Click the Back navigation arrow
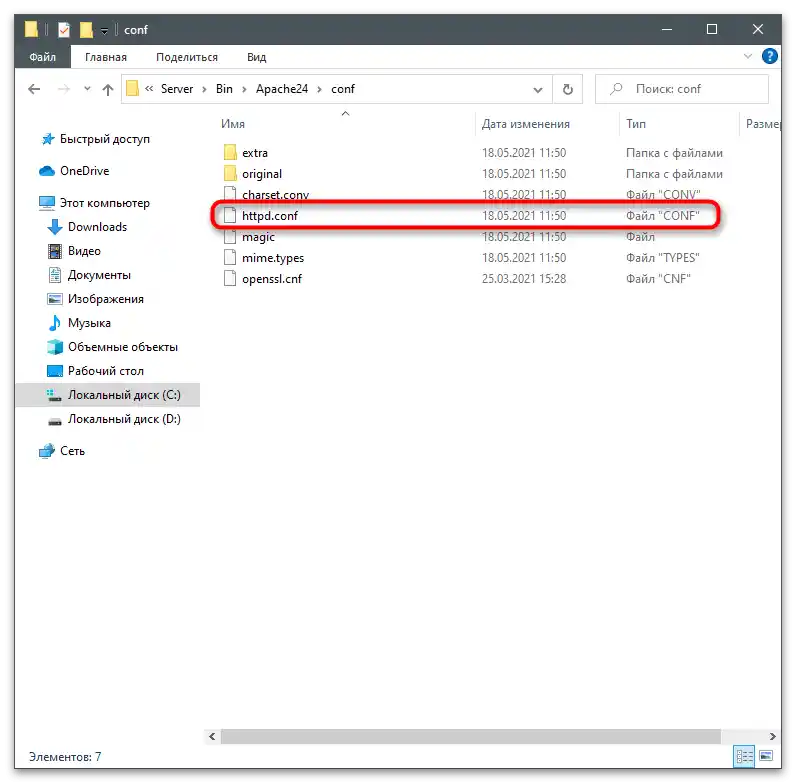 (x=34, y=89)
